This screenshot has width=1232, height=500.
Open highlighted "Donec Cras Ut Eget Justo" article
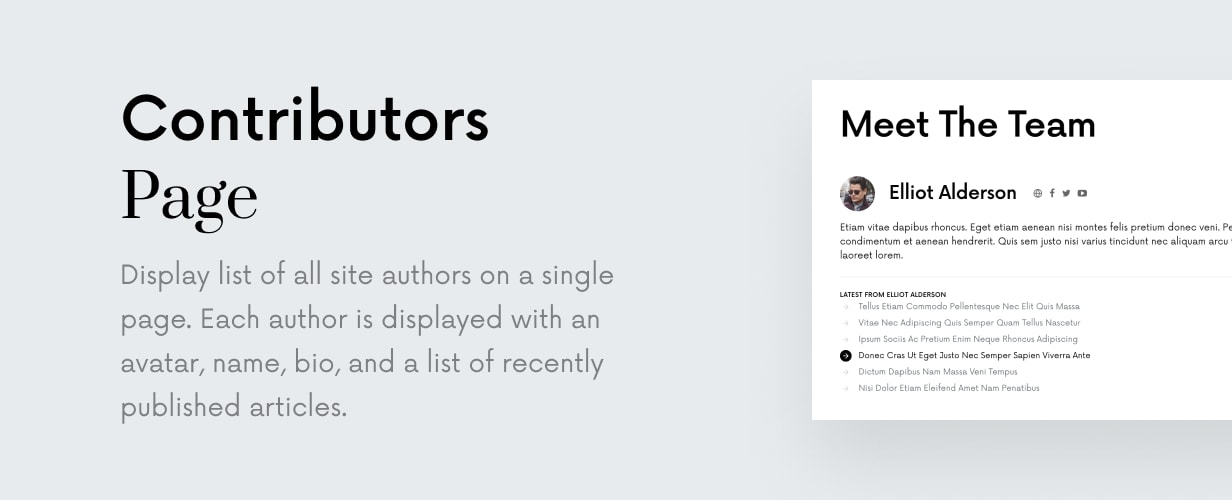[973, 355]
